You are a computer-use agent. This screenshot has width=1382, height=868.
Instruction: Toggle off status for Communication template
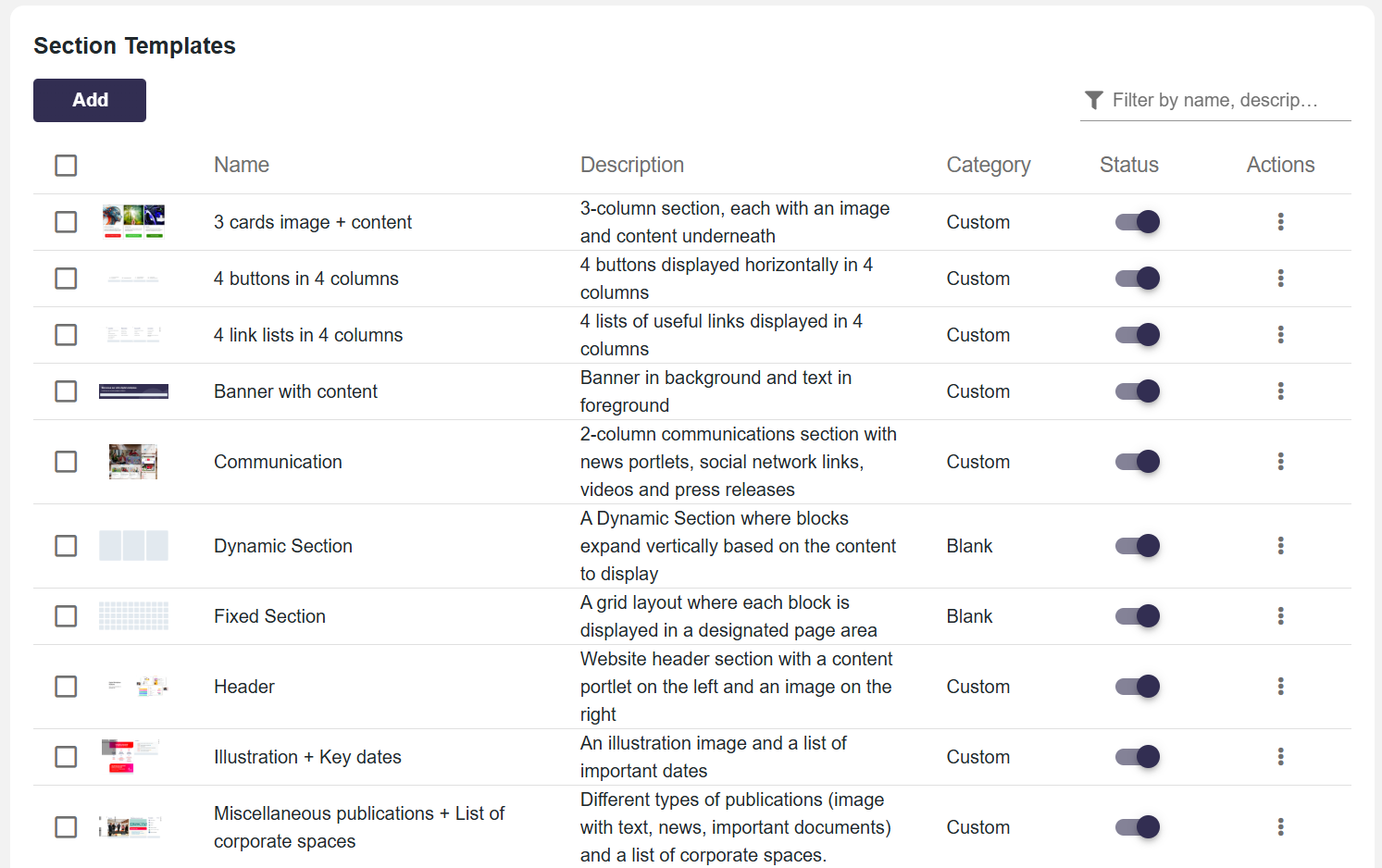pos(1137,462)
